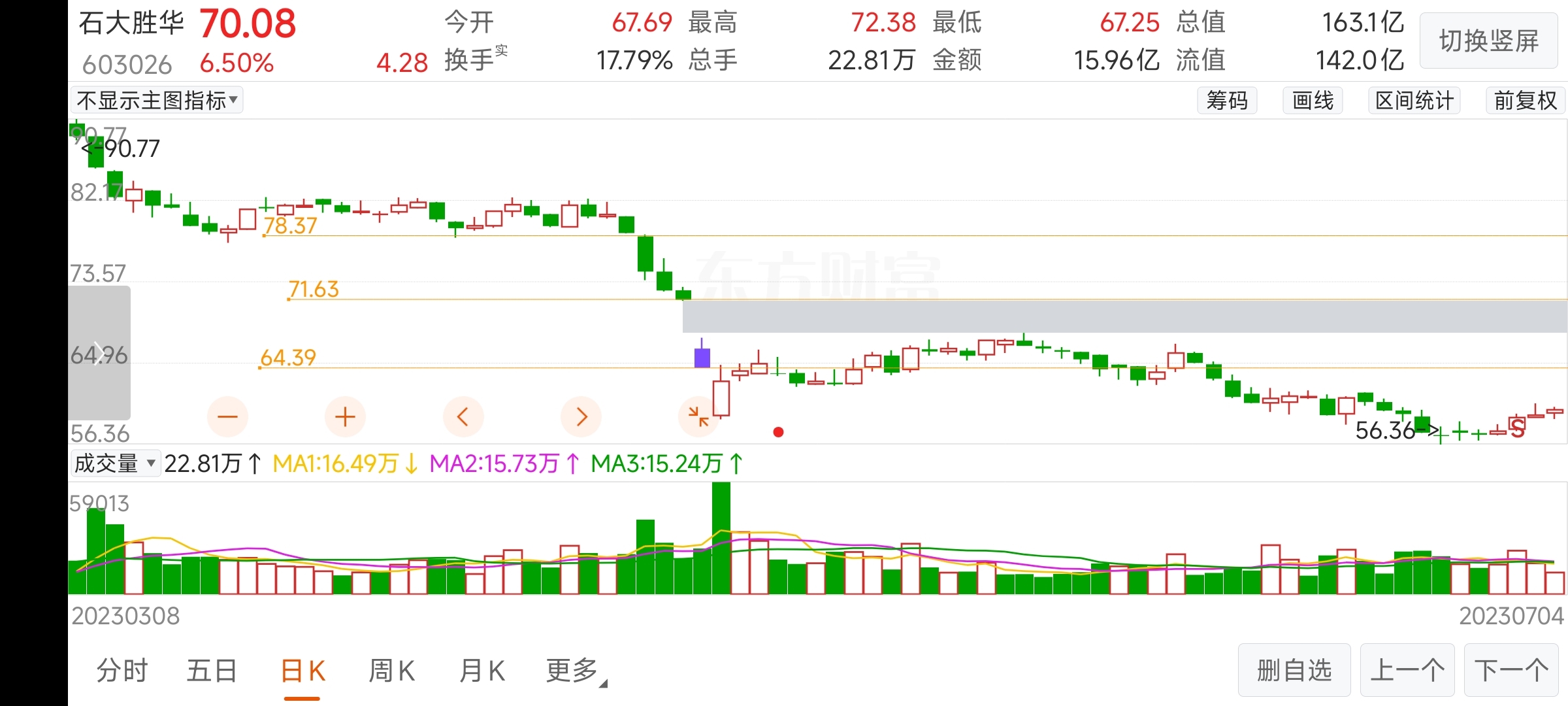This screenshot has height=706, width=1568.
Task: Zoom in chart with plus button
Action: click(x=345, y=416)
